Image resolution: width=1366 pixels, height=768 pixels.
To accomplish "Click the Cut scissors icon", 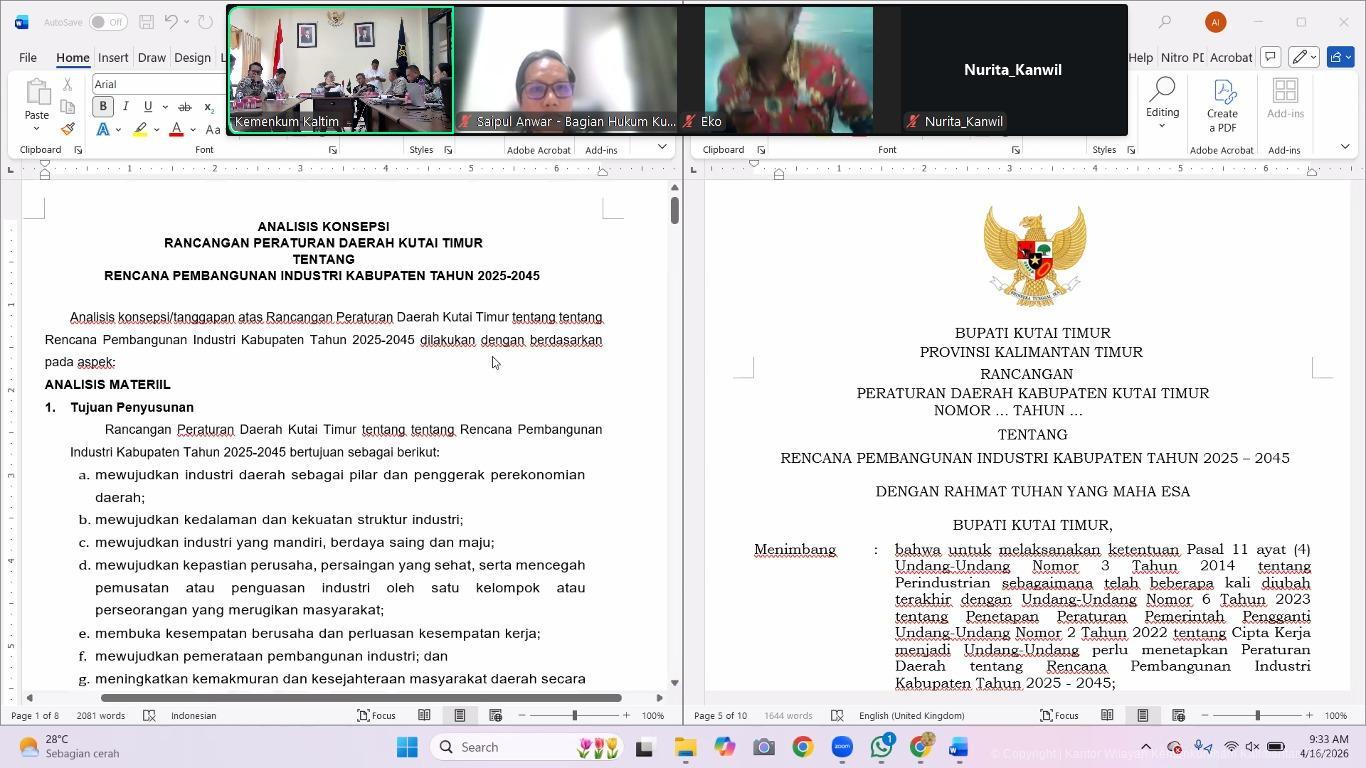I will (67, 85).
